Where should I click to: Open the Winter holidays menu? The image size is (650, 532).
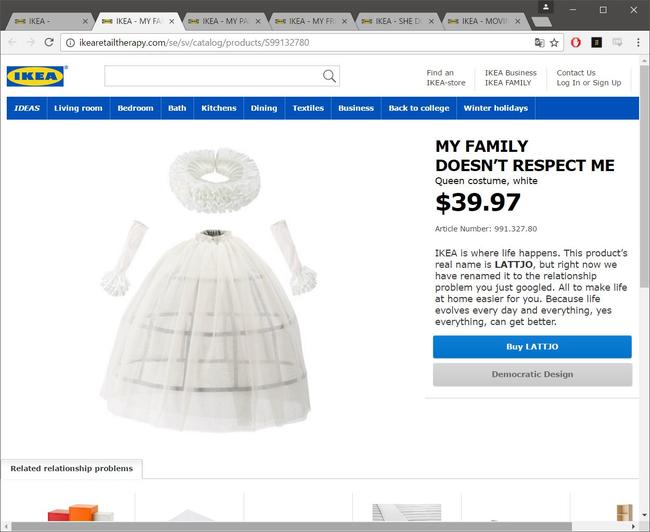coord(496,108)
